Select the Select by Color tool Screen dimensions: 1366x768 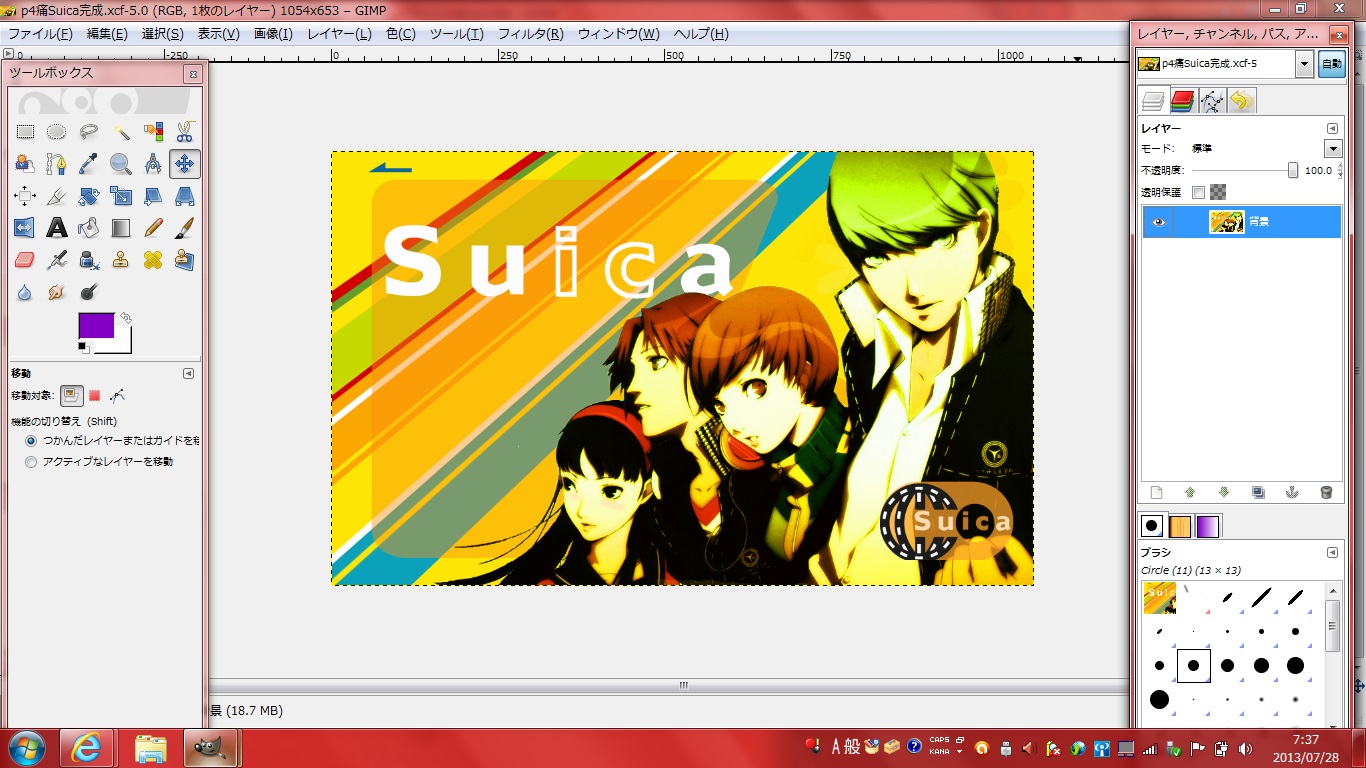pos(153,131)
